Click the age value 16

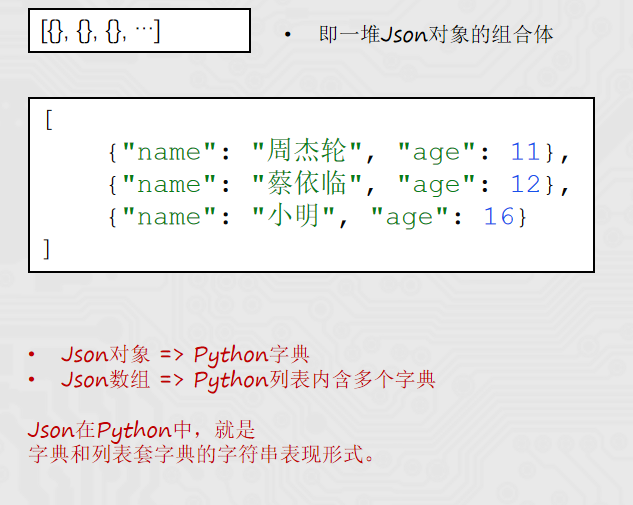[499, 216]
